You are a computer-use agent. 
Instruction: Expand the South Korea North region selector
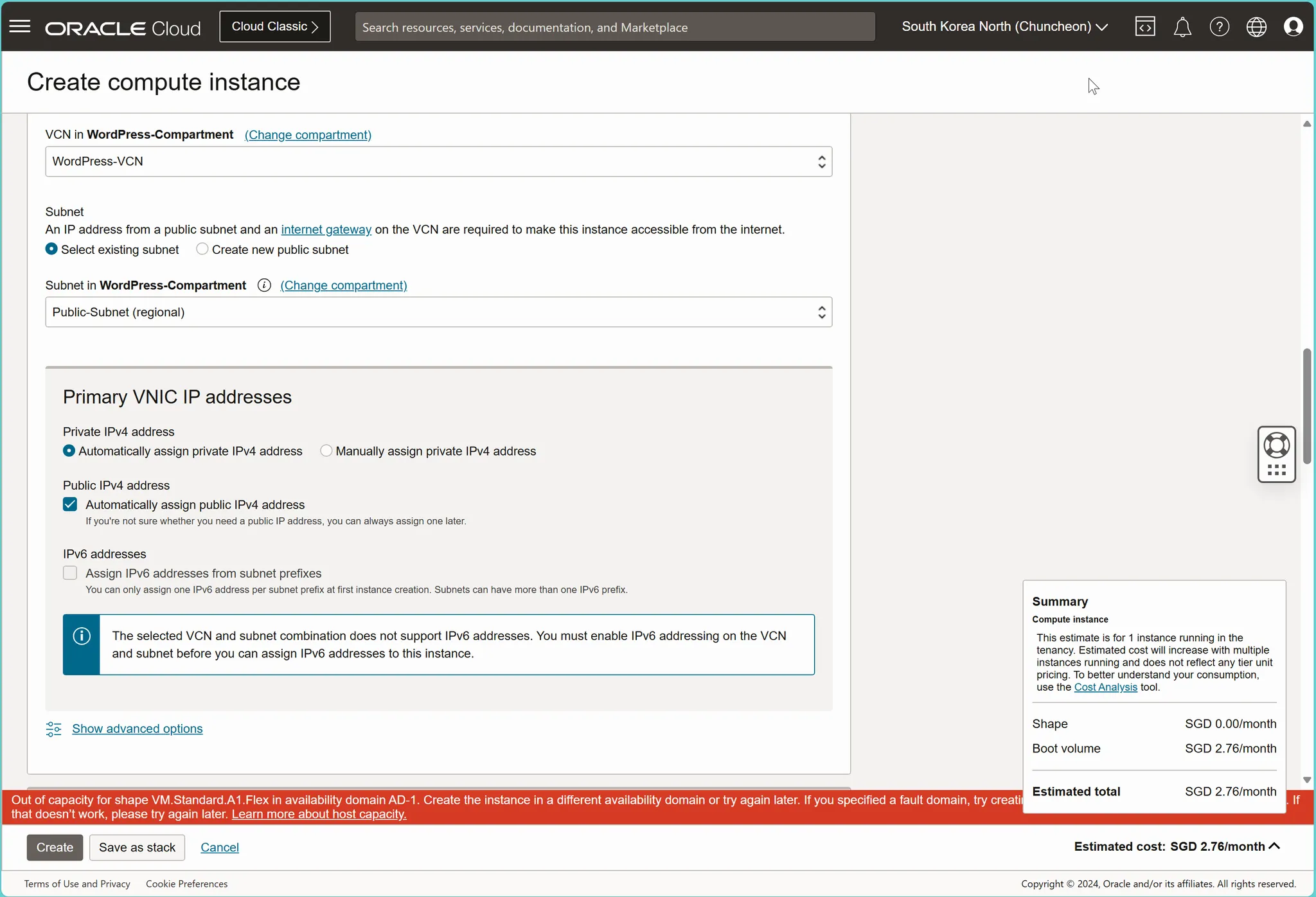tap(1004, 26)
